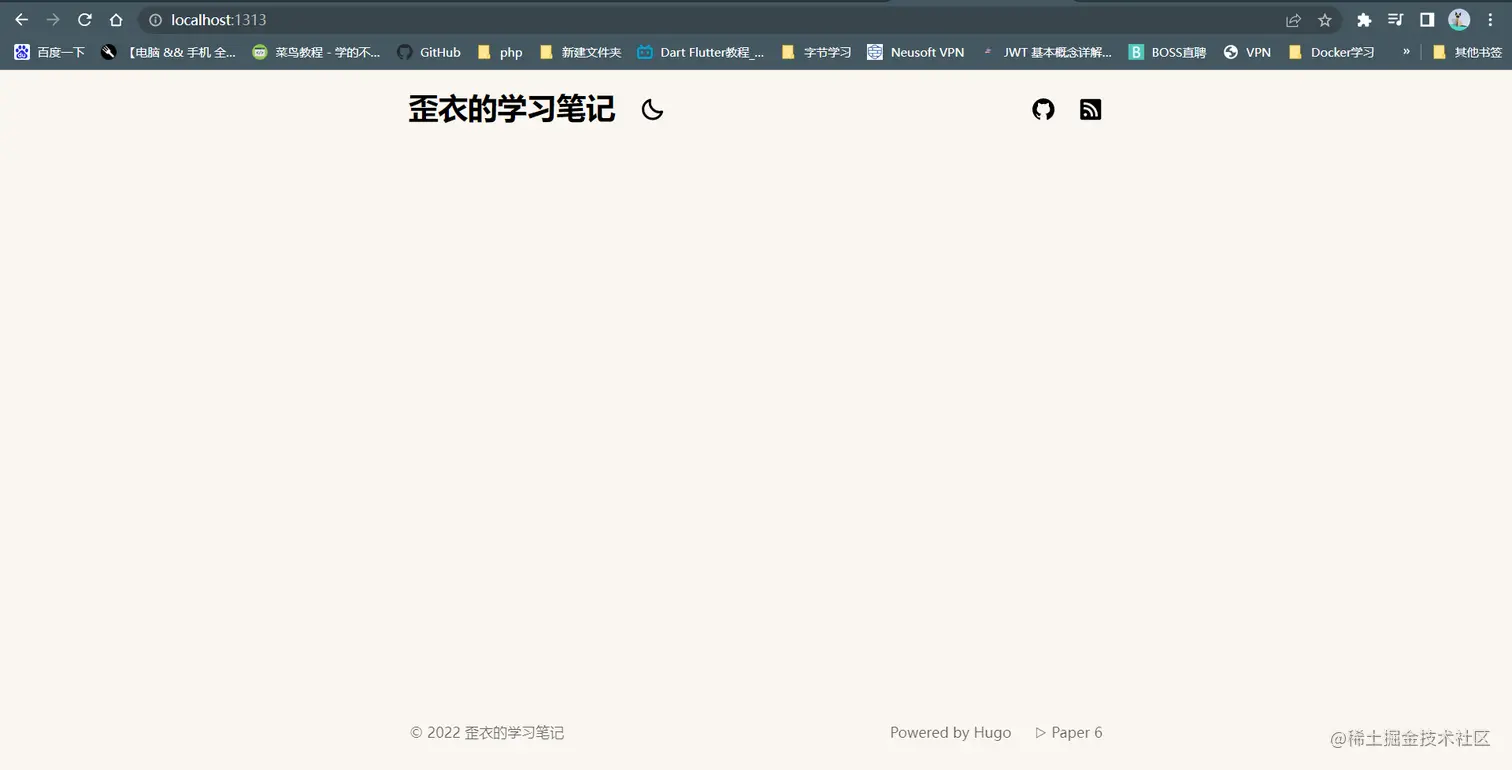Open the RSS feed icon
This screenshot has width=1512, height=770.
(1090, 110)
